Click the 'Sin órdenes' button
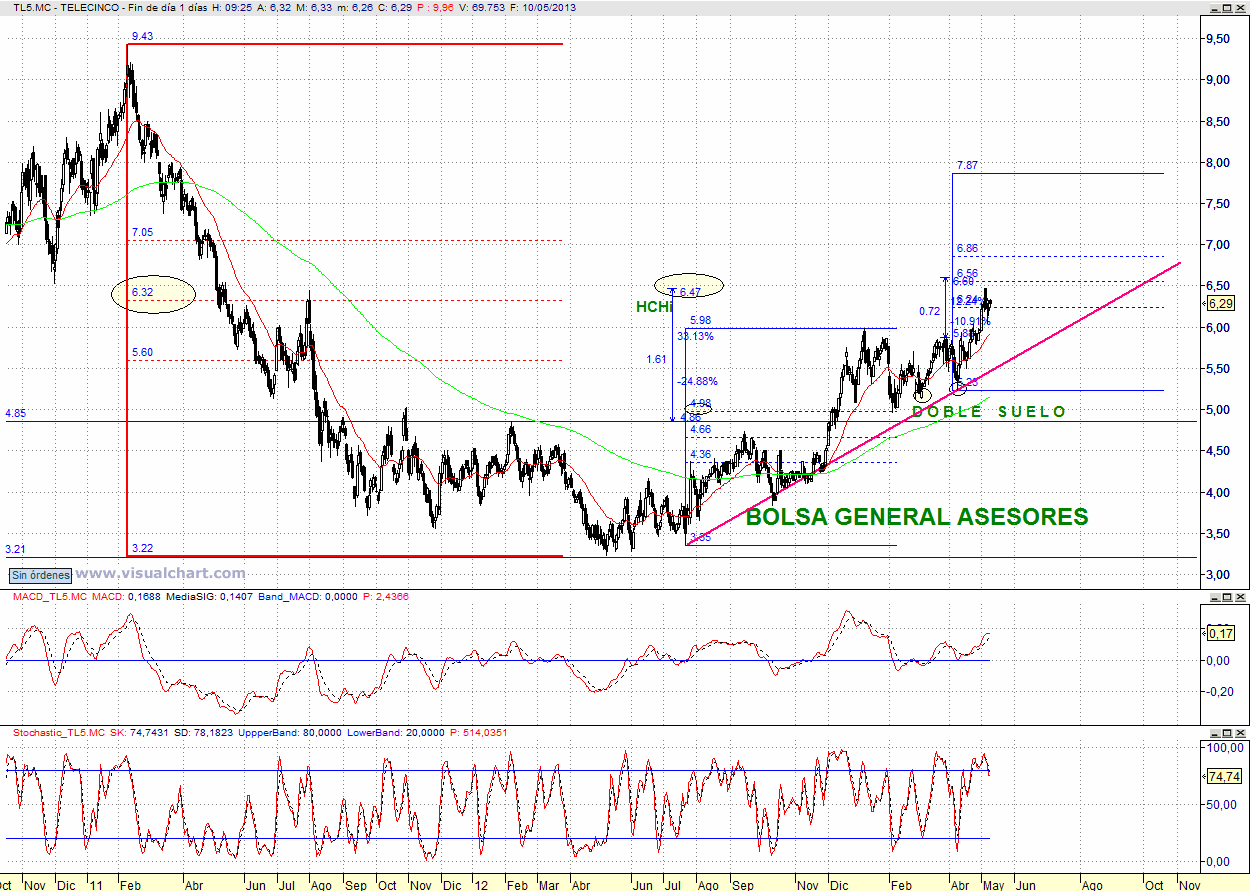The height and width of the screenshot is (891, 1250). (x=41, y=575)
